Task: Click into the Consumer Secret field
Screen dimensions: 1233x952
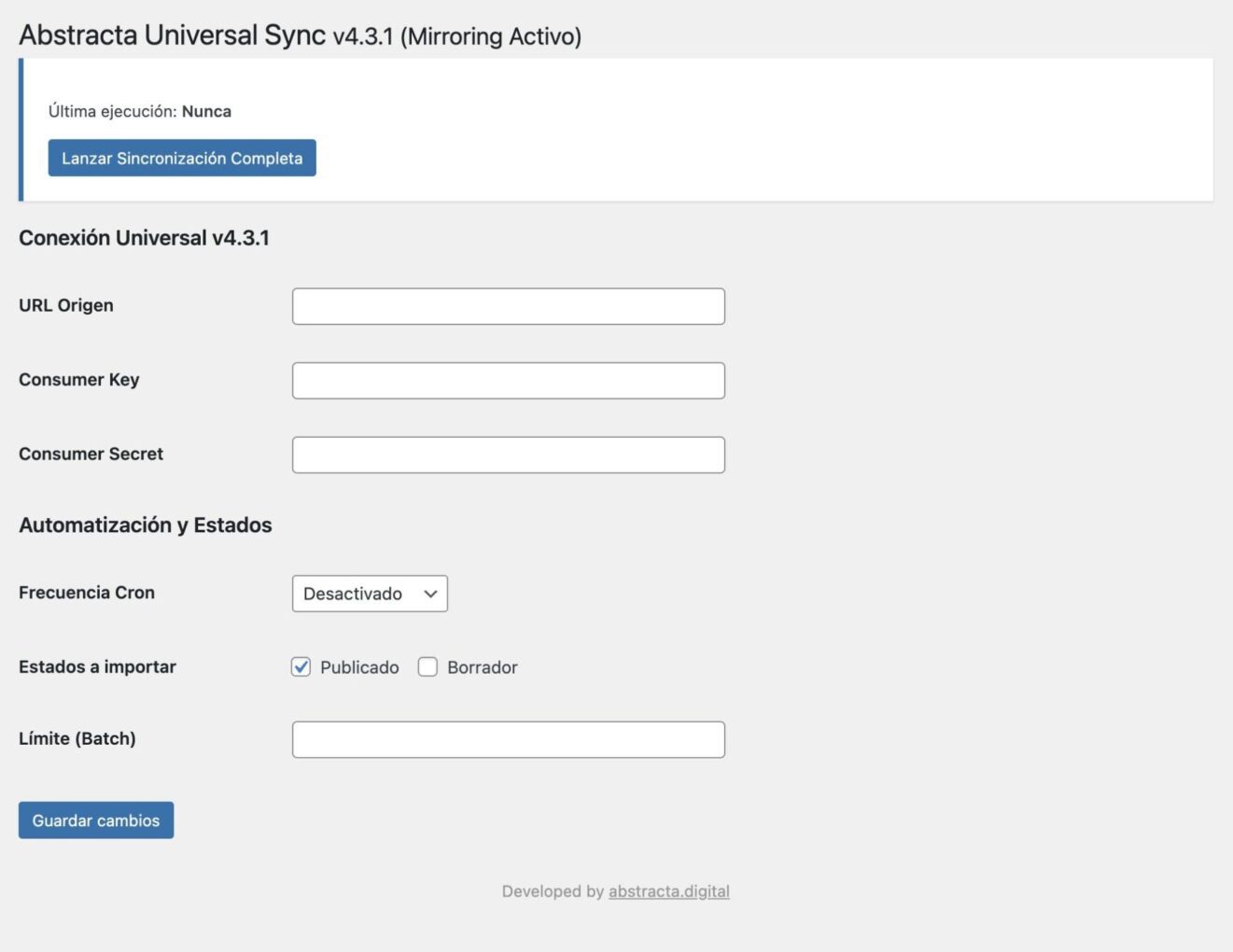Action: point(509,455)
